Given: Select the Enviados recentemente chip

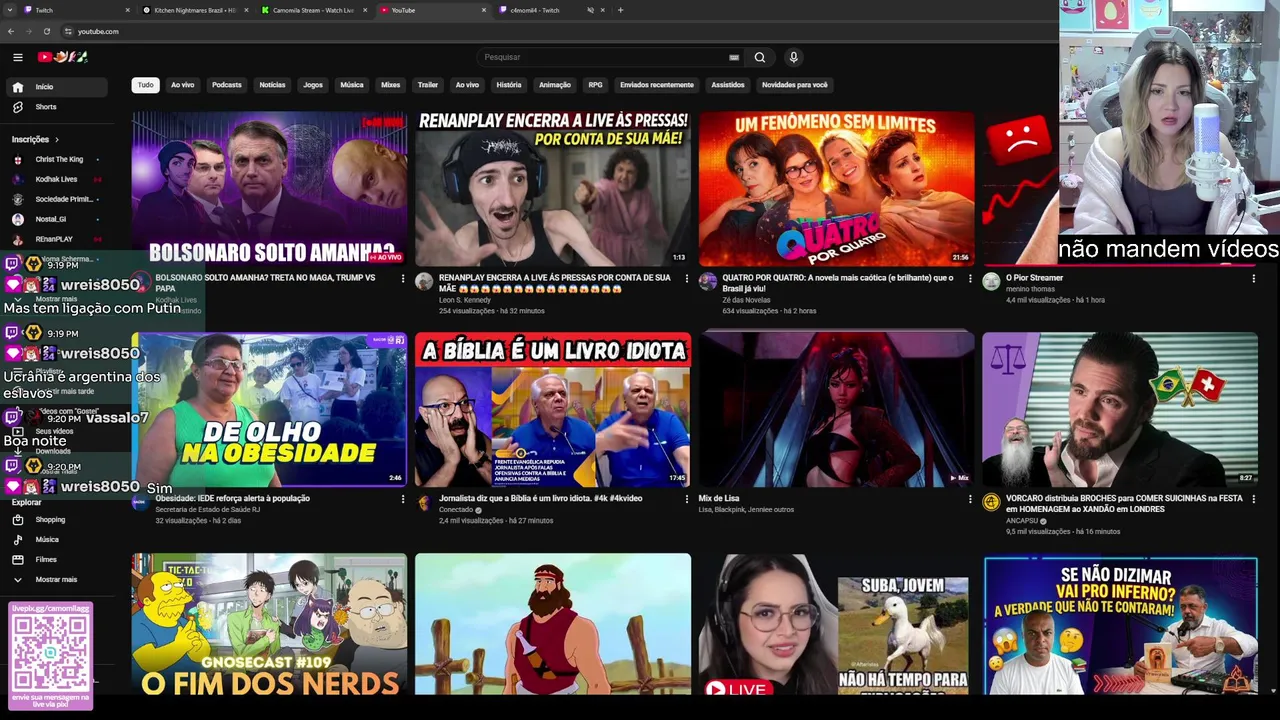Looking at the screenshot, I should [657, 85].
